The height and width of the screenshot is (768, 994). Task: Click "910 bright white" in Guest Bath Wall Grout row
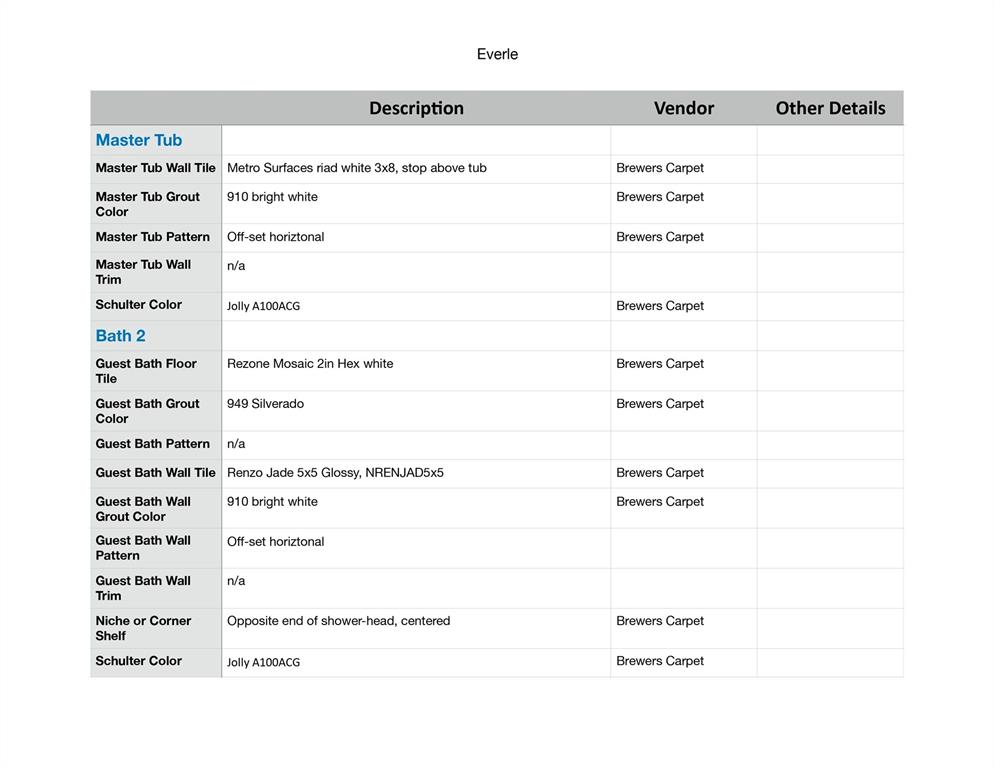(273, 502)
